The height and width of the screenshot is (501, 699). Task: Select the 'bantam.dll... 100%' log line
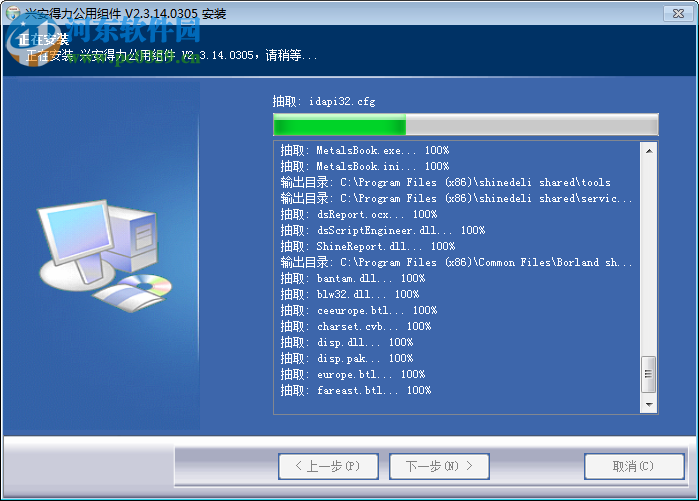coord(353,279)
